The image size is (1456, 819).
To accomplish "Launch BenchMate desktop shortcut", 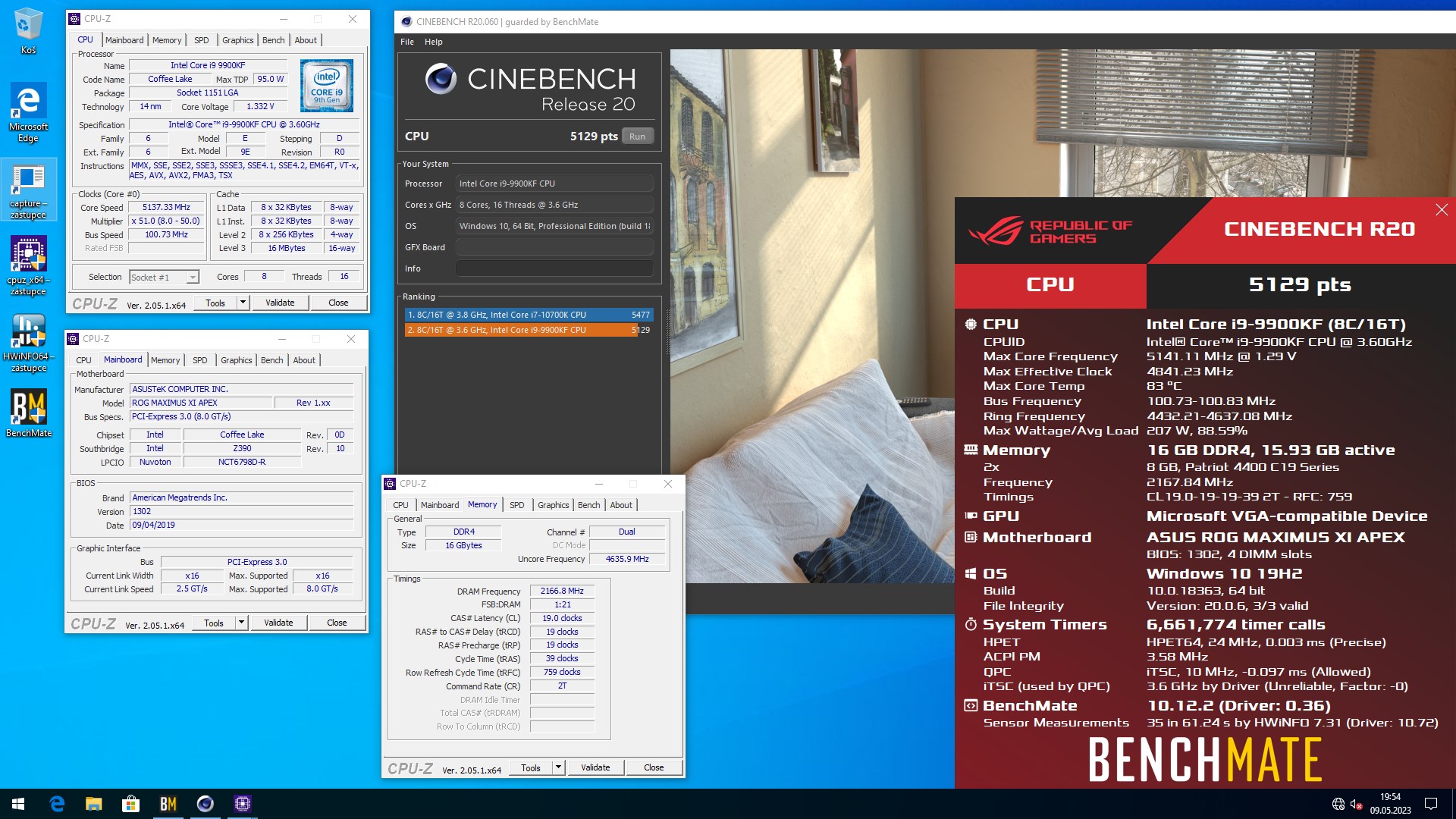I will point(28,413).
